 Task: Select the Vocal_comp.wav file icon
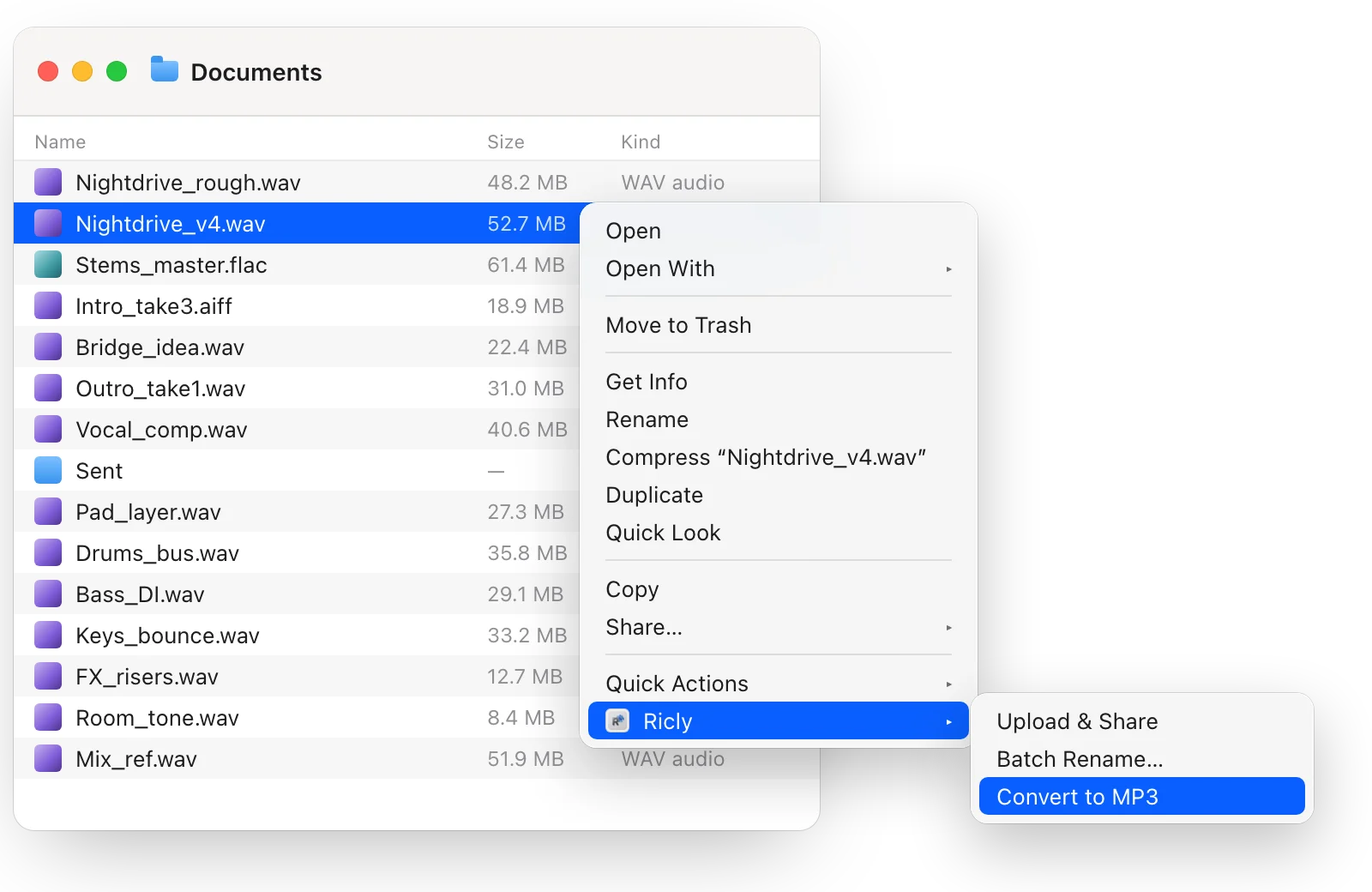tap(48, 429)
